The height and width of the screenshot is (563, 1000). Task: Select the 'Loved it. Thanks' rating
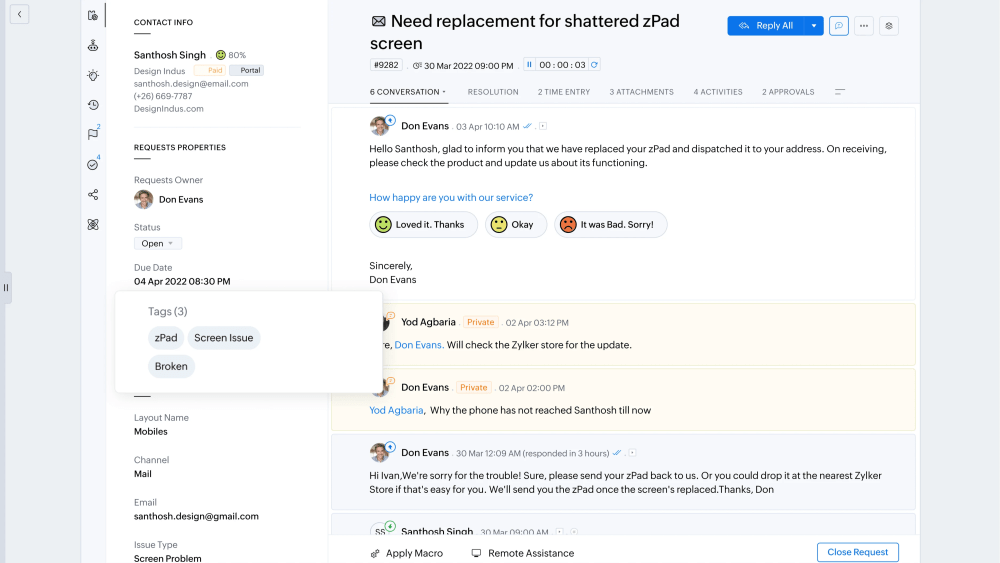pos(419,225)
